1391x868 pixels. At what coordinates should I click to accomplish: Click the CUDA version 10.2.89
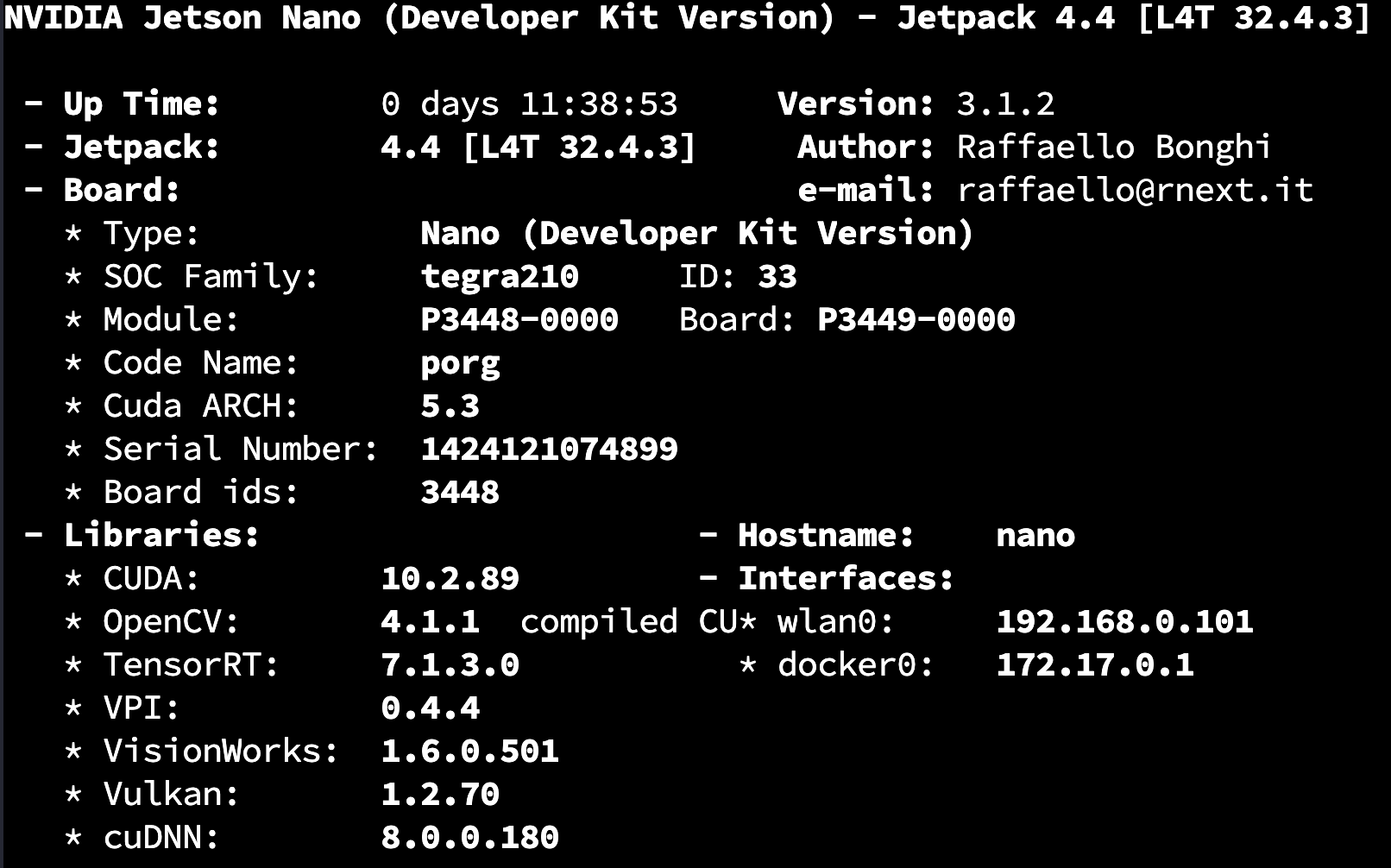tap(450, 578)
